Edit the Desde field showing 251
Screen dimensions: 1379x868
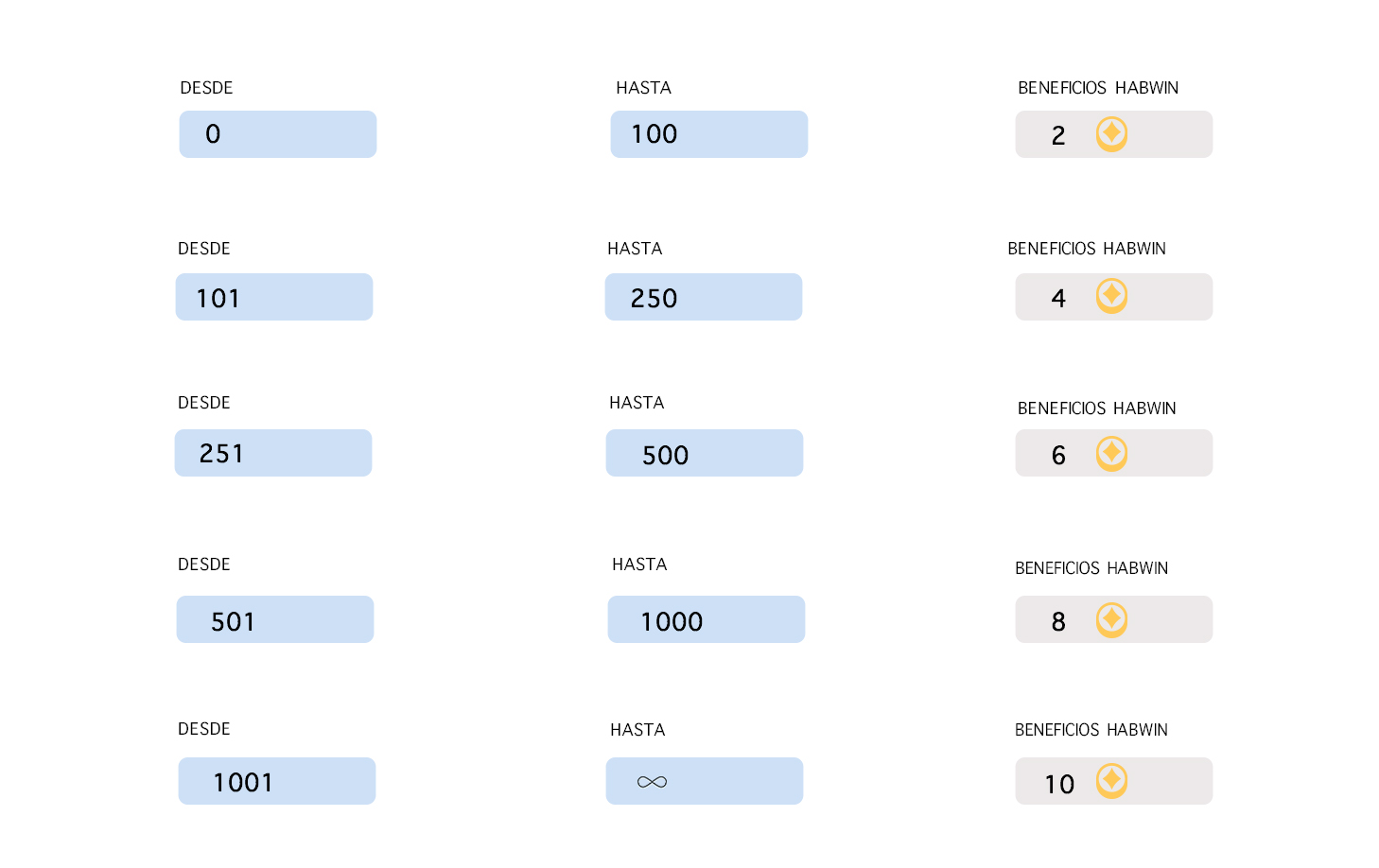click(273, 453)
